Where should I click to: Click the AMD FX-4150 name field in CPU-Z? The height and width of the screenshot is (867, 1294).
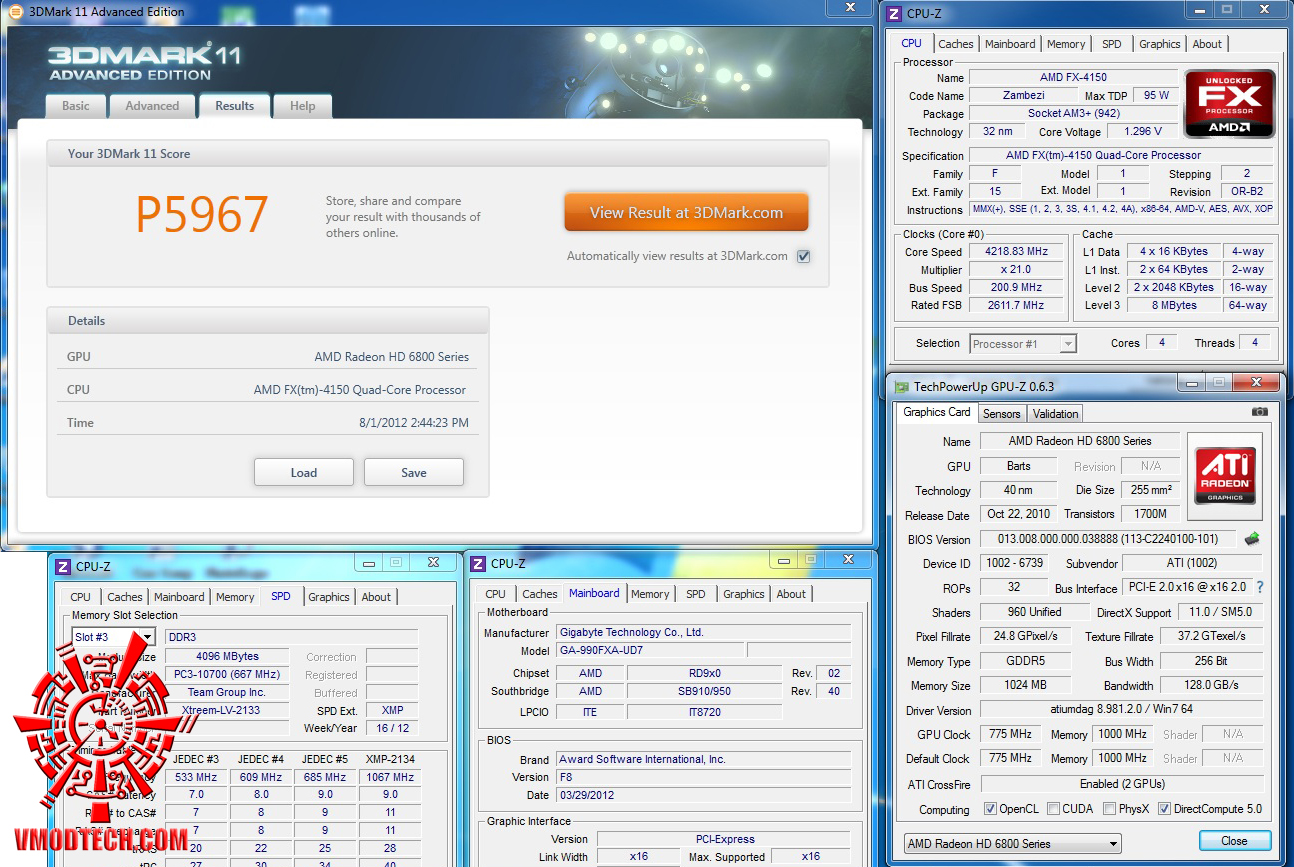(1073, 78)
